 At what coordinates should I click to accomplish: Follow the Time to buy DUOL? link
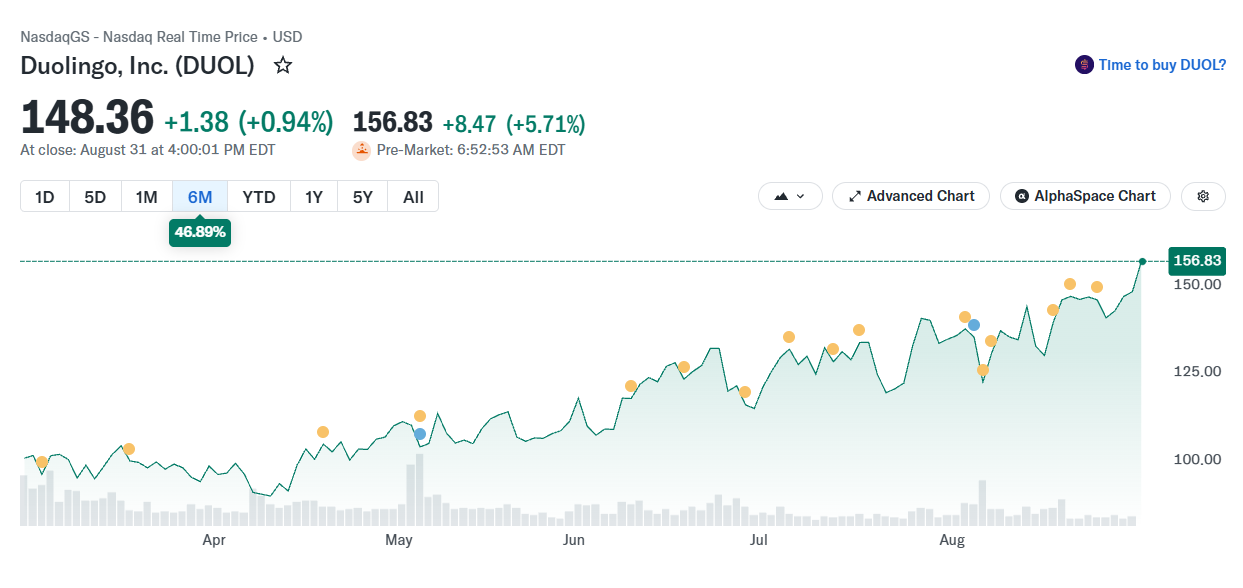pos(1162,65)
